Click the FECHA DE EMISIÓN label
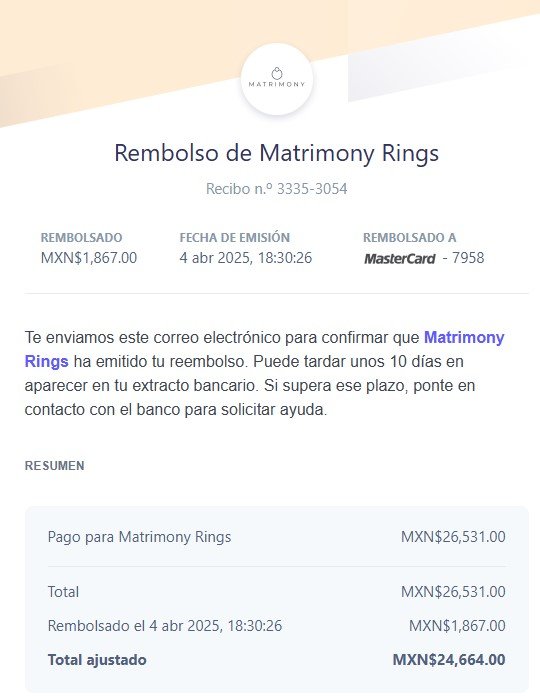 coord(234,237)
